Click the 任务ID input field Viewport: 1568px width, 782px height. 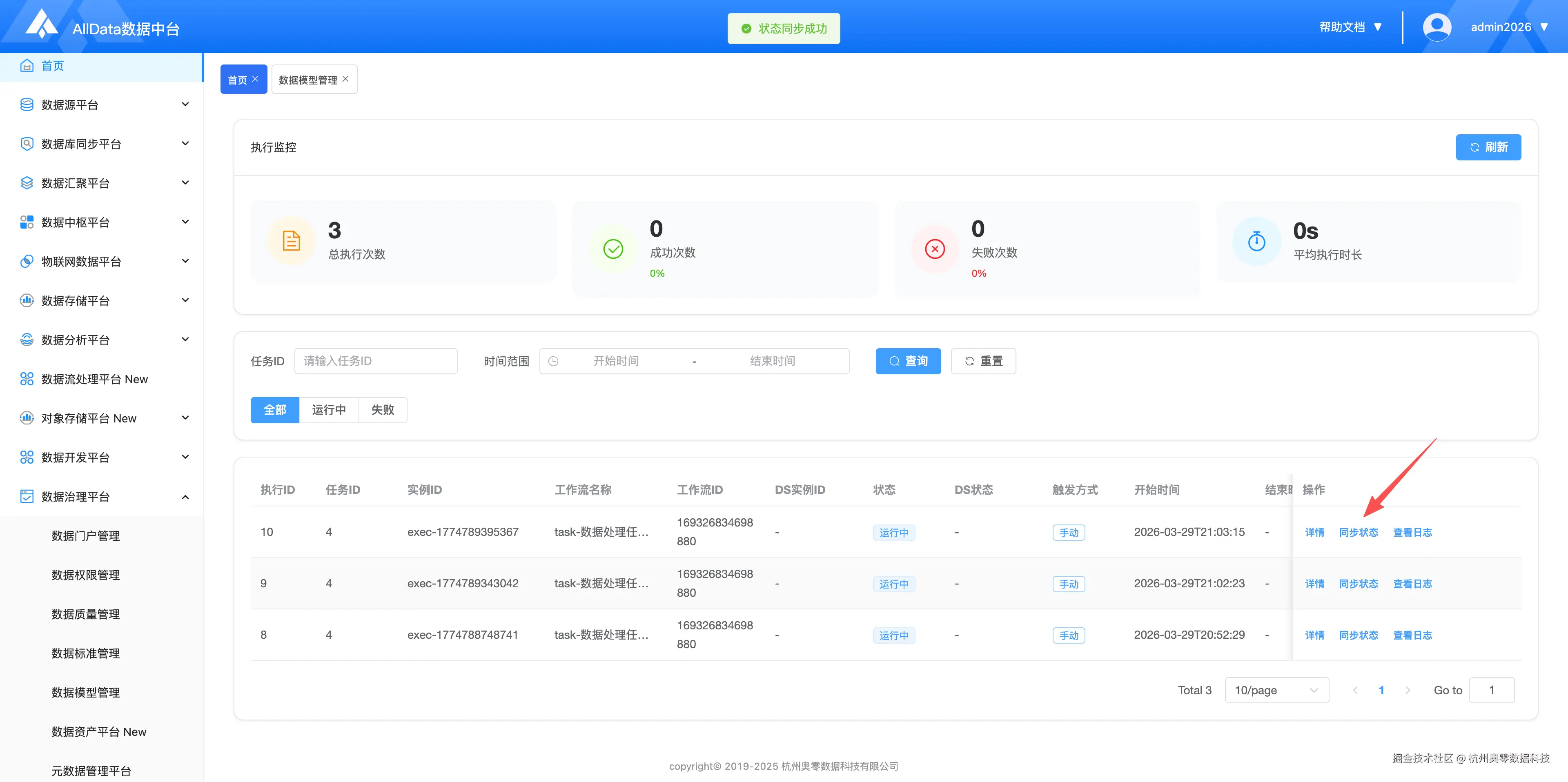point(376,362)
